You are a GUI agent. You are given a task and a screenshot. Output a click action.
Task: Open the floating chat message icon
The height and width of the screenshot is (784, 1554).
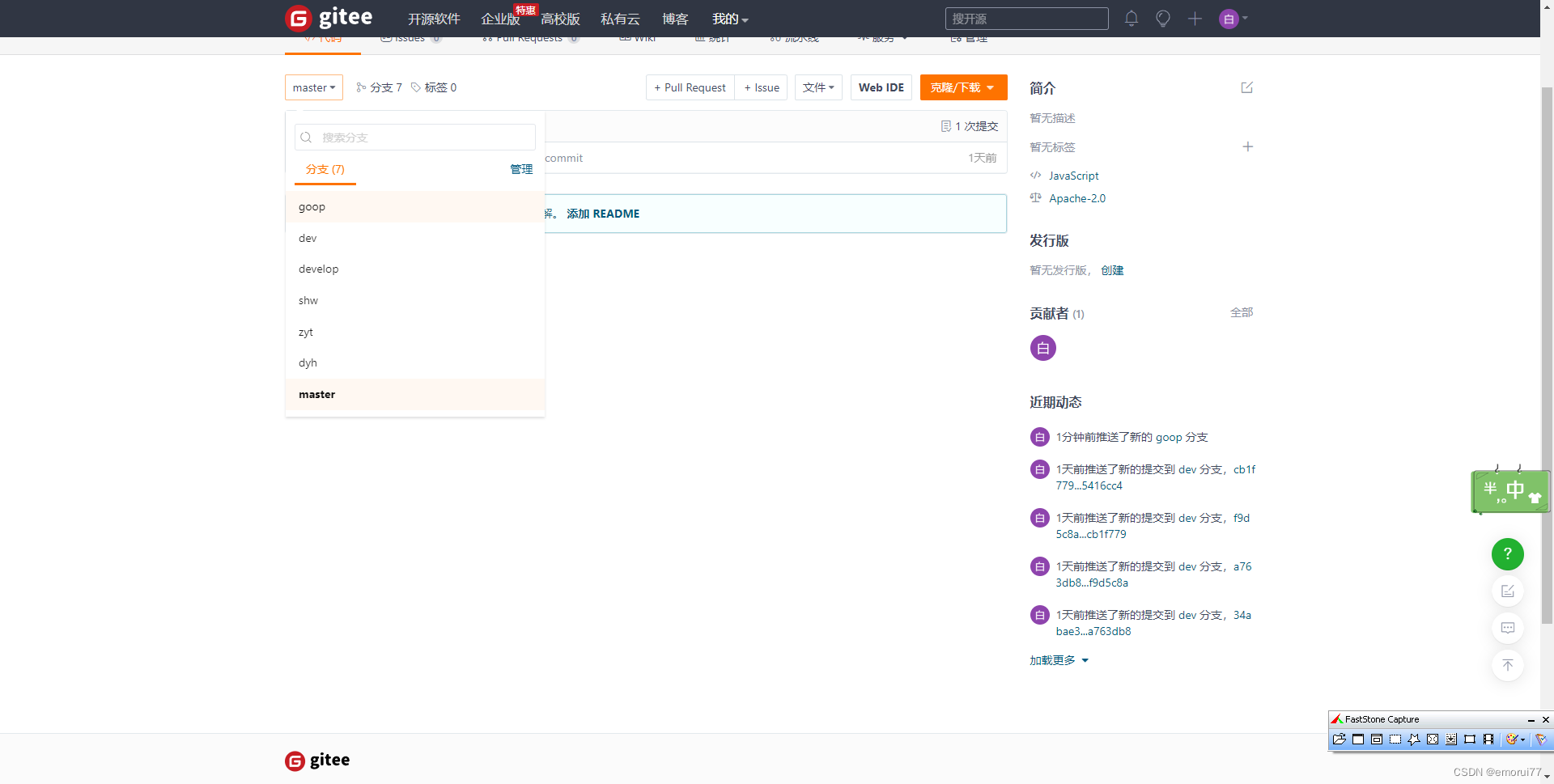click(x=1507, y=628)
